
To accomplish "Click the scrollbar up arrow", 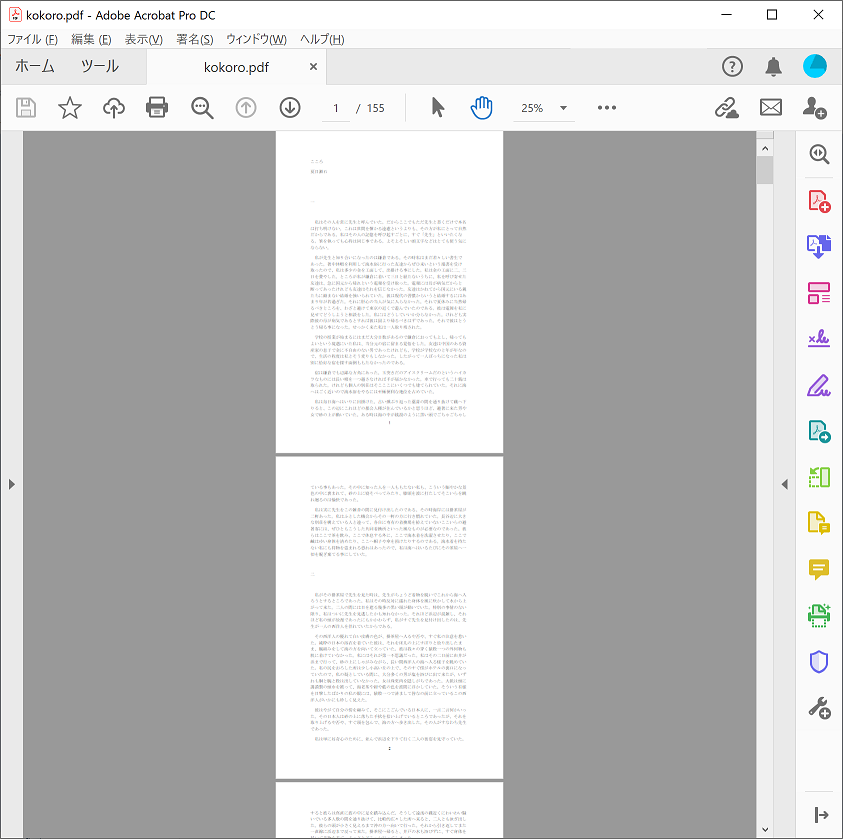I will pos(765,148).
